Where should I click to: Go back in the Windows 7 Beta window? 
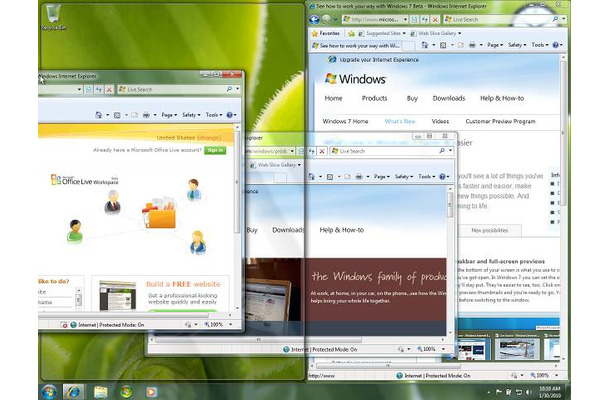coord(314,19)
